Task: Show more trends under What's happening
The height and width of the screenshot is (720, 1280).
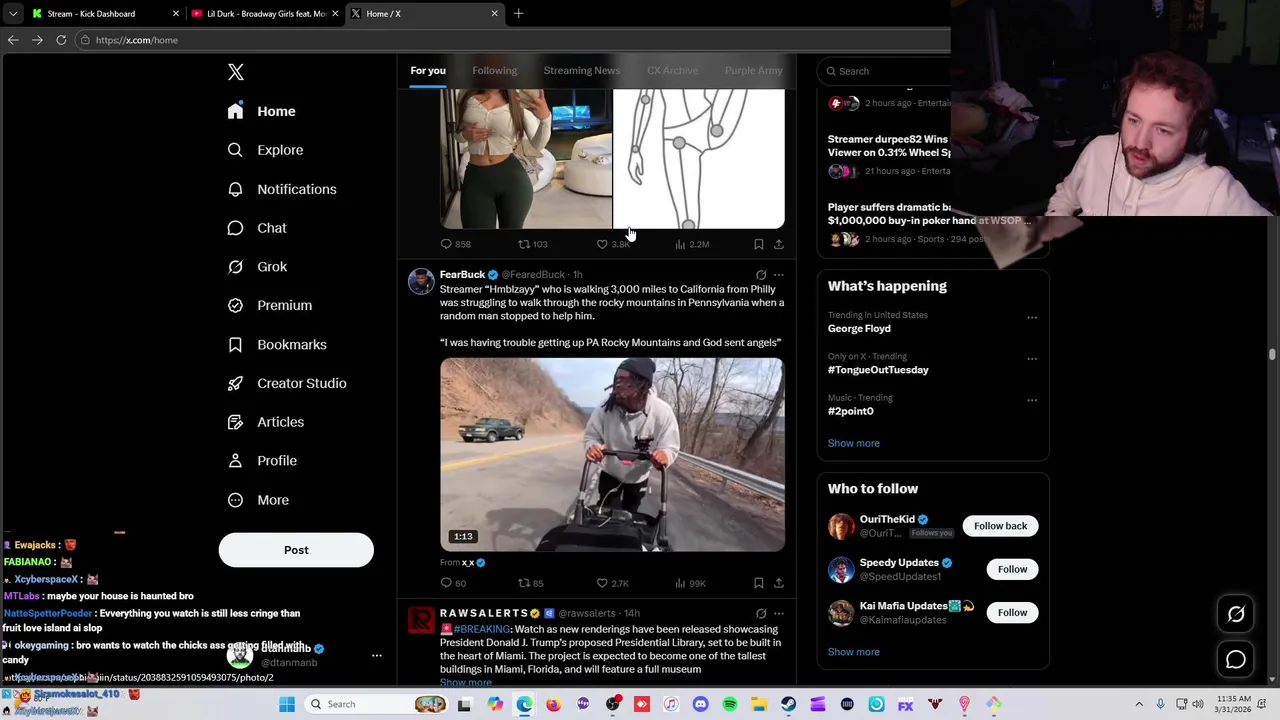Action: click(x=853, y=443)
